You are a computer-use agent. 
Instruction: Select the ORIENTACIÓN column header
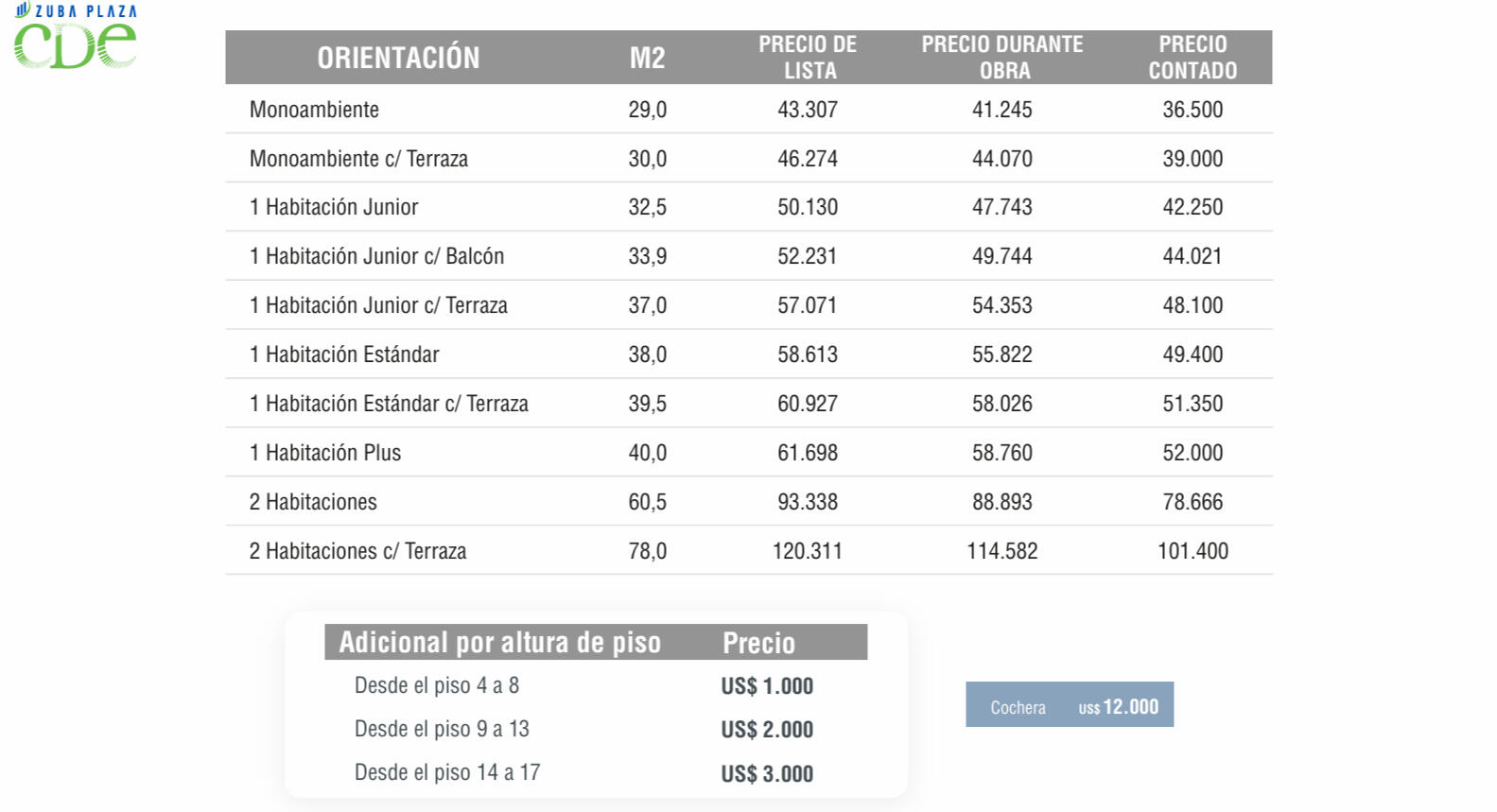coord(398,58)
